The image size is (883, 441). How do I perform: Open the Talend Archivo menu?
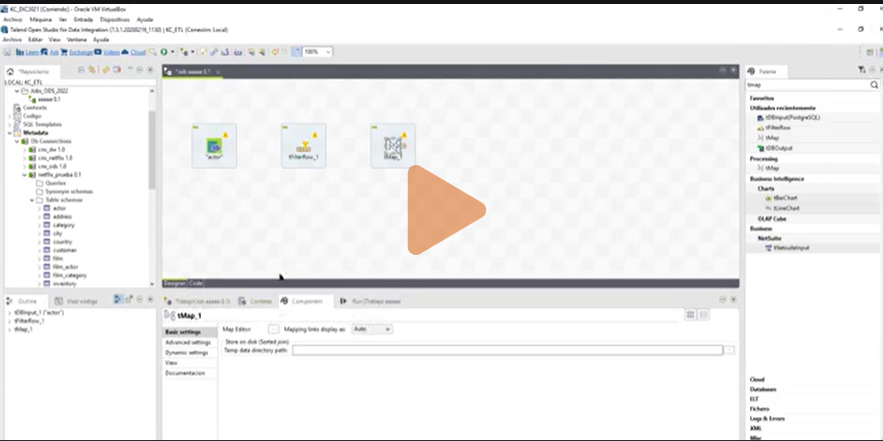(x=11, y=40)
